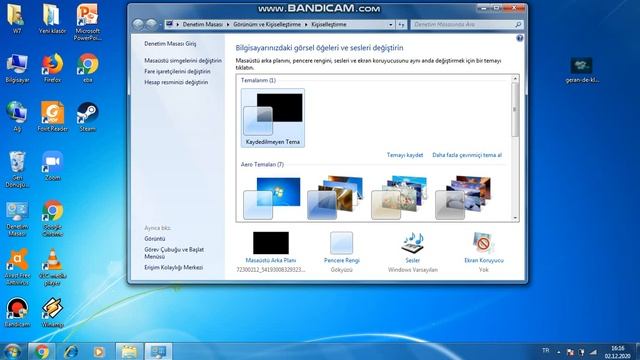This screenshot has width=640, height=360.
Task: Open the address bar history dropdown
Action: tap(391, 24)
